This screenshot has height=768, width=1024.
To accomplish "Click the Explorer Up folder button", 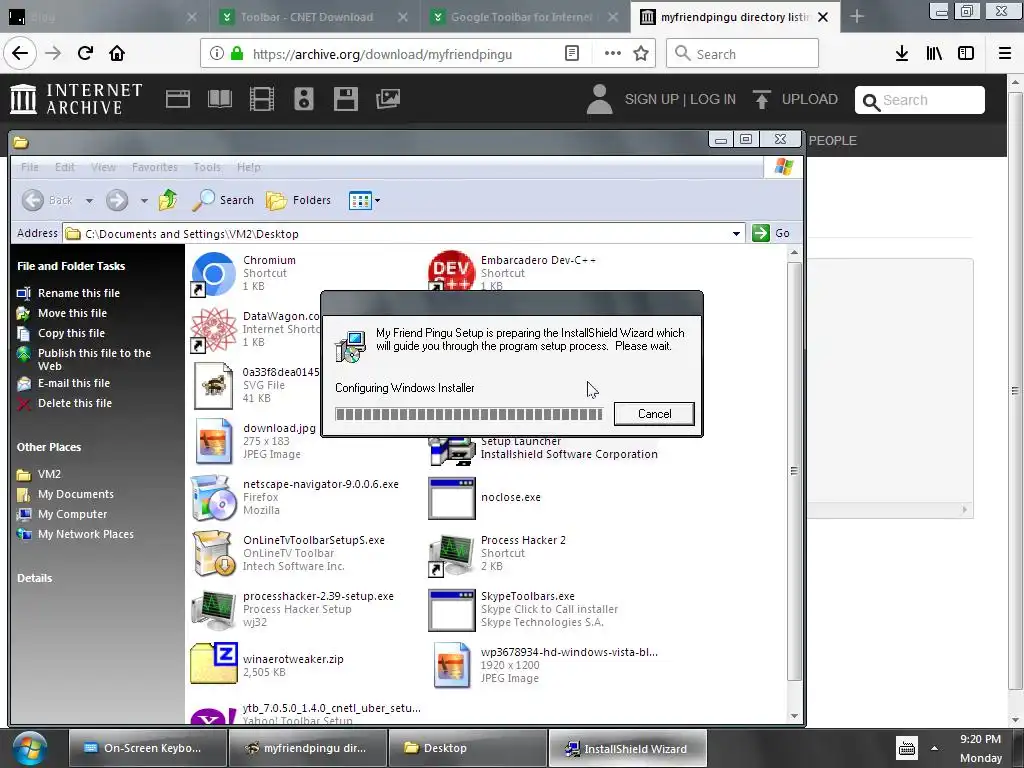I will [x=168, y=200].
